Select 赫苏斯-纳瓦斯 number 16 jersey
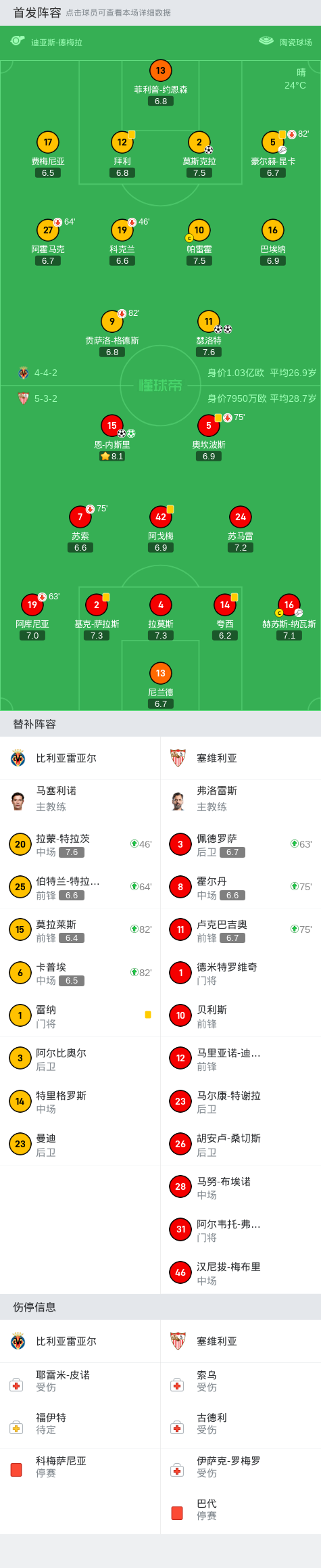The image size is (321, 1568). tap(289, 605)
